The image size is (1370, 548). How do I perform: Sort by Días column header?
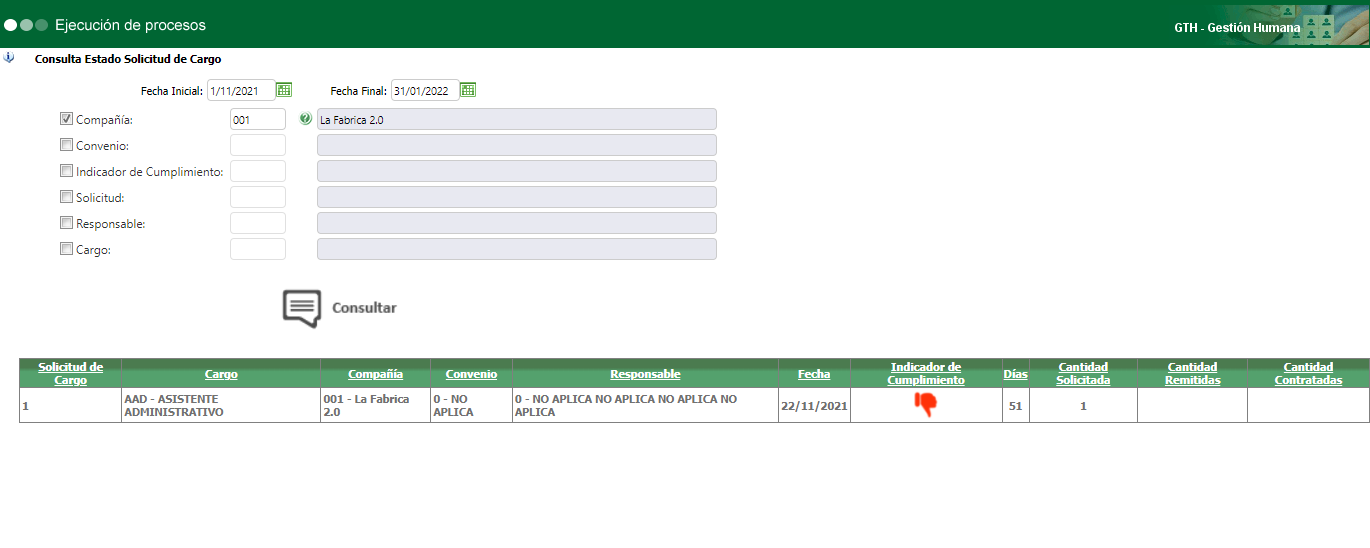click(1015, 374)
